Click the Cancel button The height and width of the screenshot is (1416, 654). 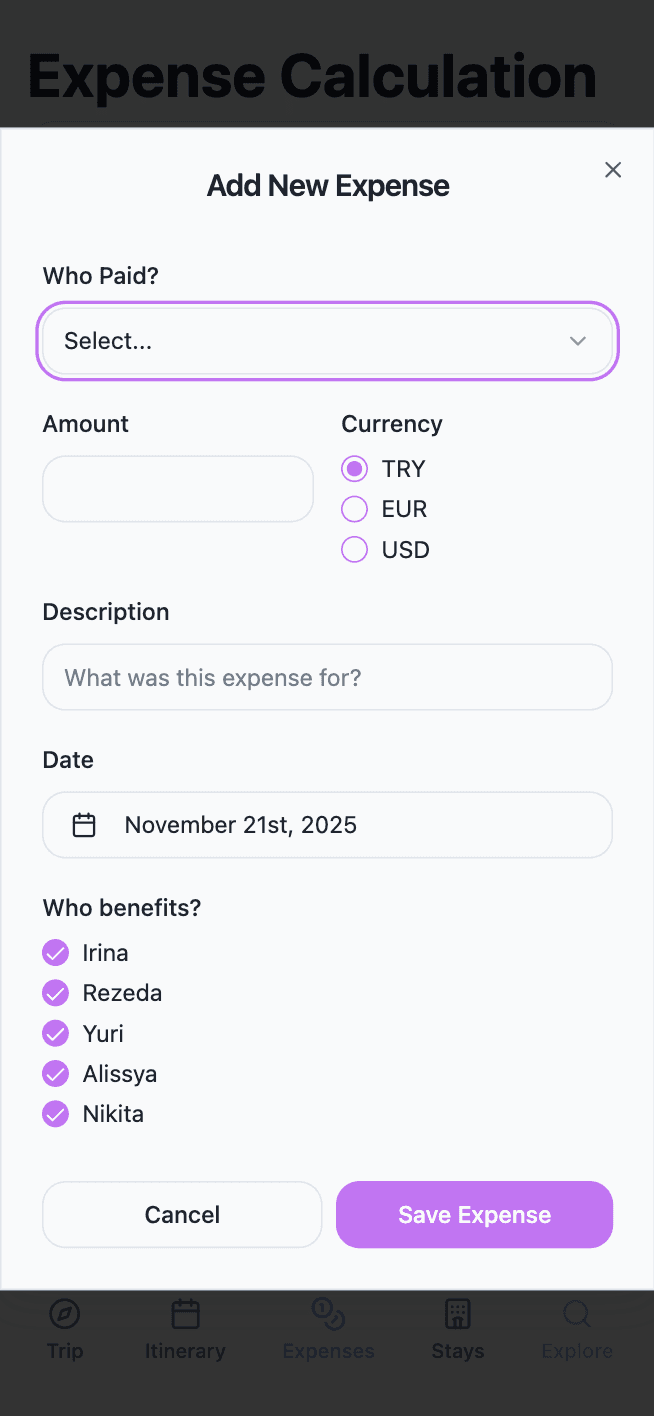(182, 1215)
